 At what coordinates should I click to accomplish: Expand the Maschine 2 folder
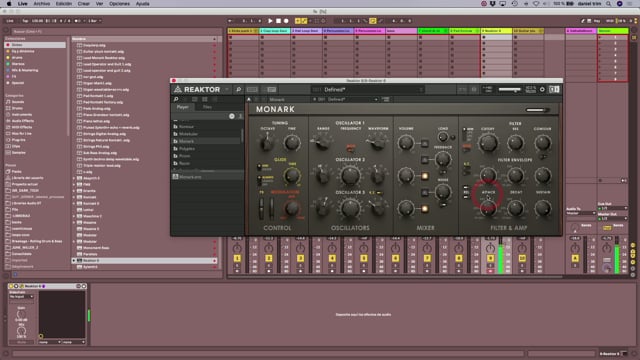coord(74,216)
